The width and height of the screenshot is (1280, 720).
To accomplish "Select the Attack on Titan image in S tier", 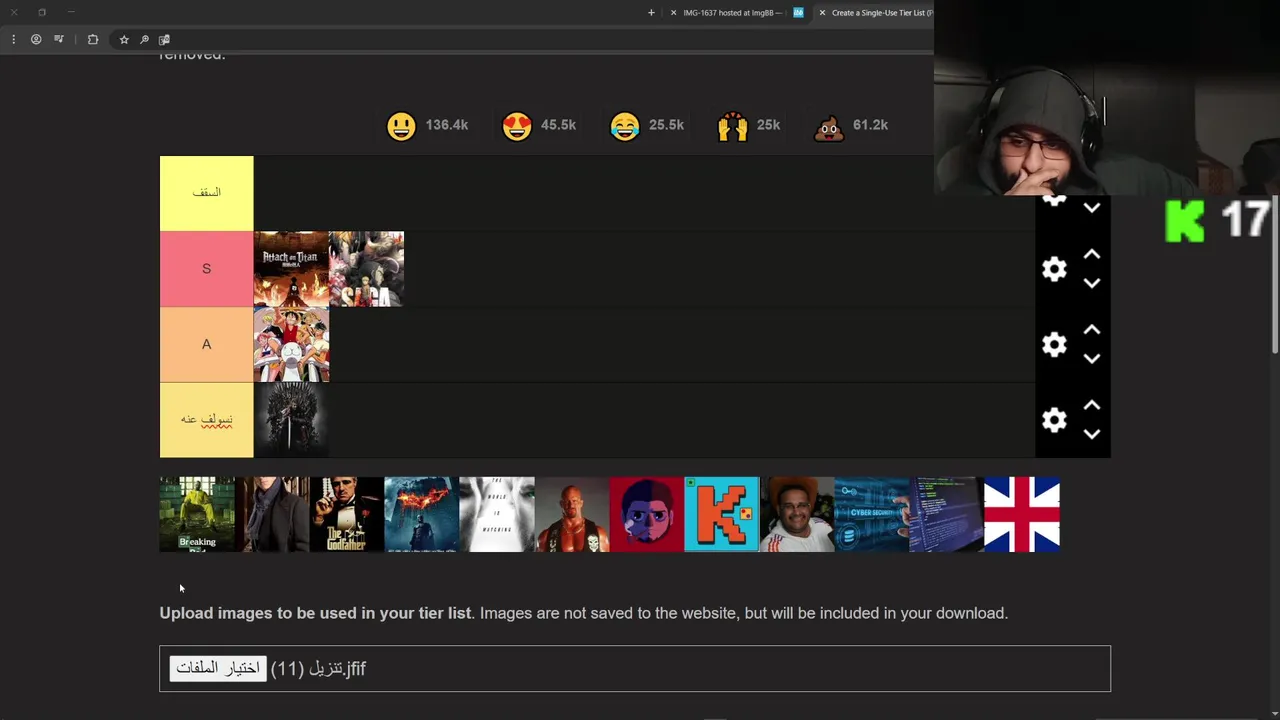I will point(291,269).
